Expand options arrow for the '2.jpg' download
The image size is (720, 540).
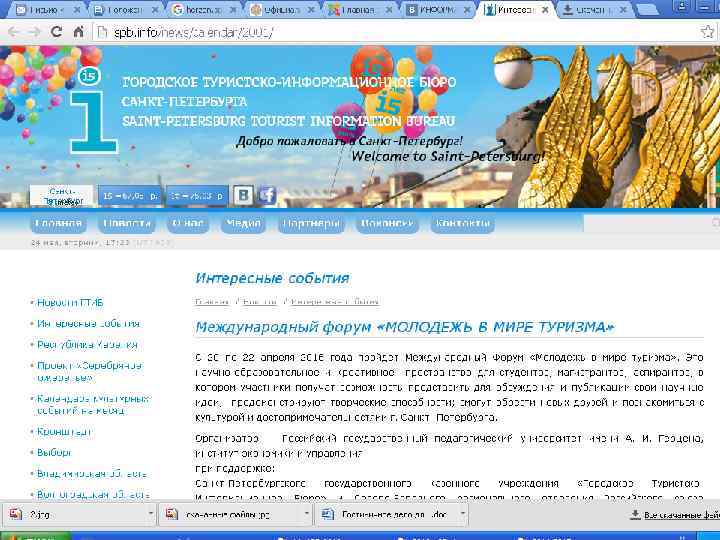[x=150, y=514]
